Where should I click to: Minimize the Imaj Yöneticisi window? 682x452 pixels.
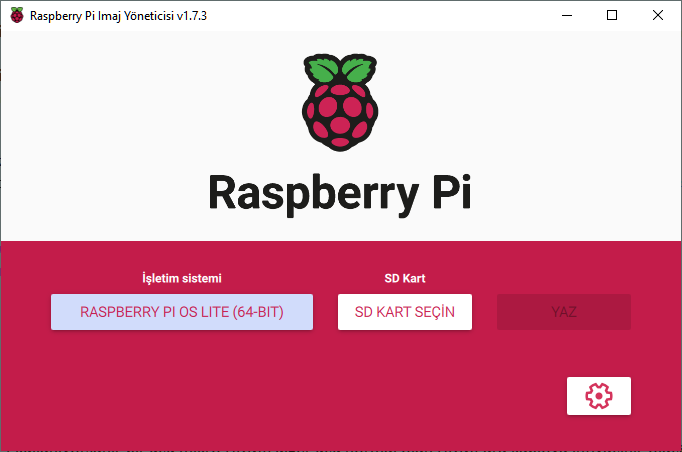567,15
